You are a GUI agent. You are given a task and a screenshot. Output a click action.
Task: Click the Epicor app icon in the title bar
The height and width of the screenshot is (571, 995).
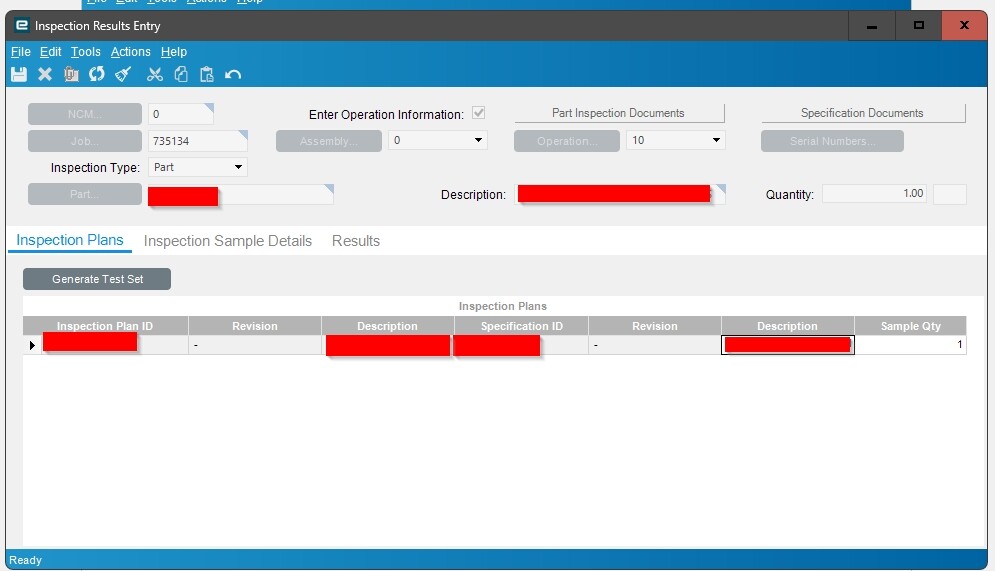tap(22, 25)
